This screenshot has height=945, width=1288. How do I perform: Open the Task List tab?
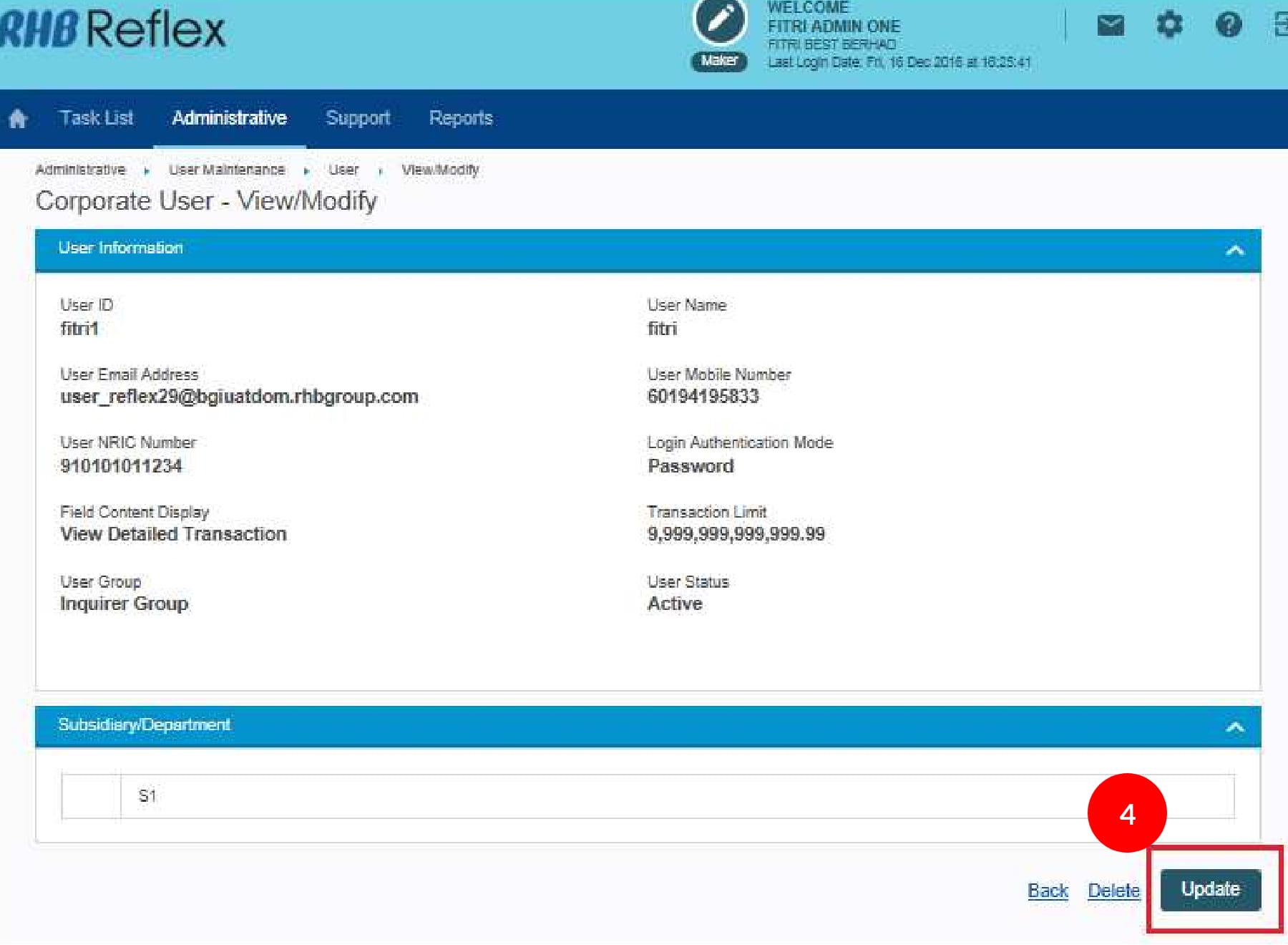[x=96, y=118]
